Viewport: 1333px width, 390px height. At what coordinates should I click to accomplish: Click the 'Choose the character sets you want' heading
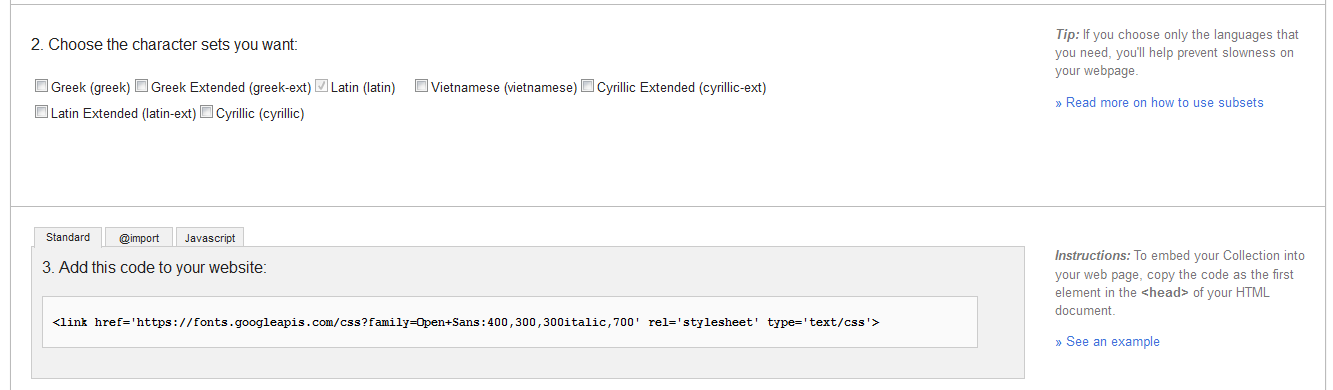pyautogui.click(x=164, y=45)
